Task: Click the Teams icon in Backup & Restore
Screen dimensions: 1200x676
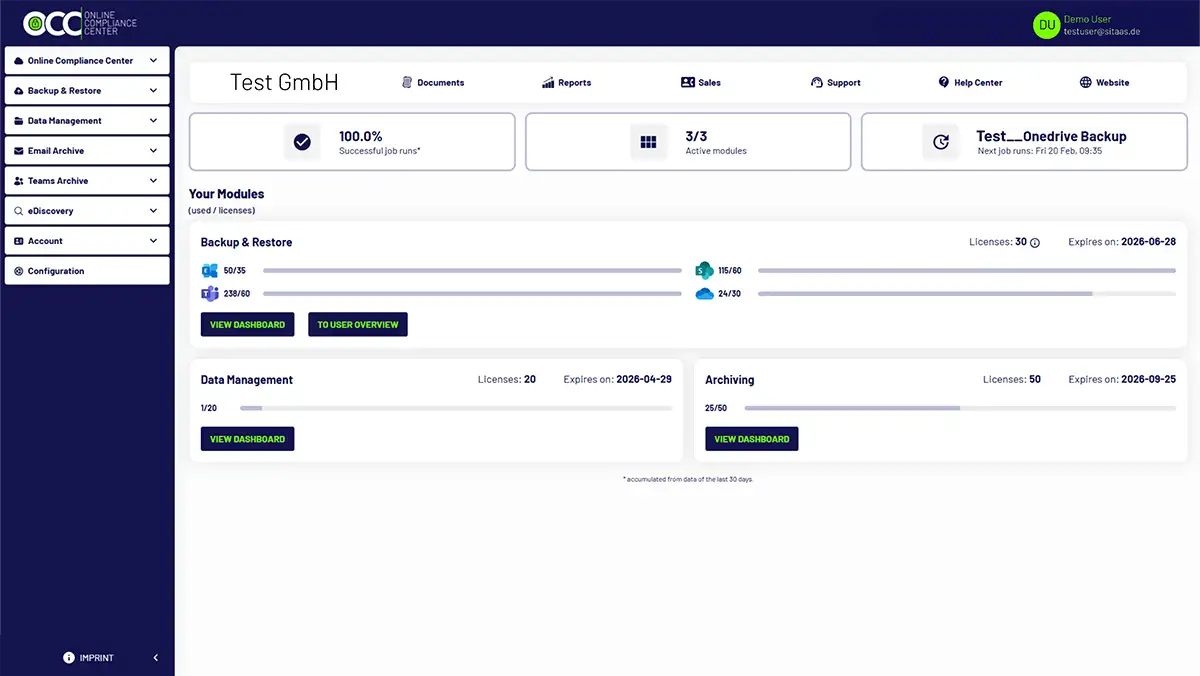Action: click(x=210, y=294)
